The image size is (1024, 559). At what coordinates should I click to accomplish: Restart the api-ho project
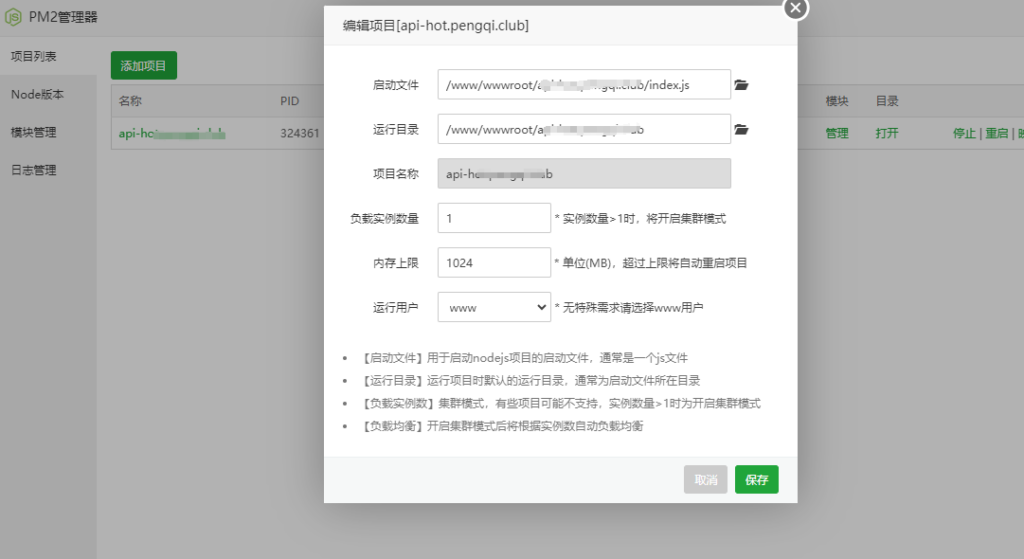tap(997, 133)
